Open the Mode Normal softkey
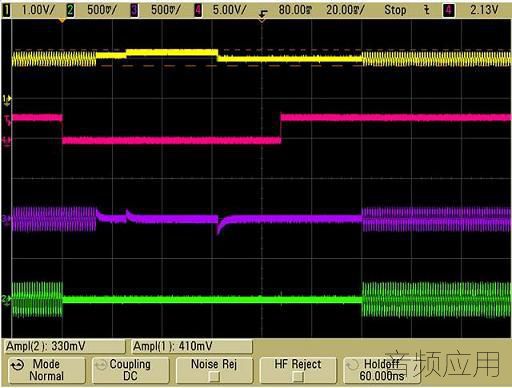 tap(47, 370)
